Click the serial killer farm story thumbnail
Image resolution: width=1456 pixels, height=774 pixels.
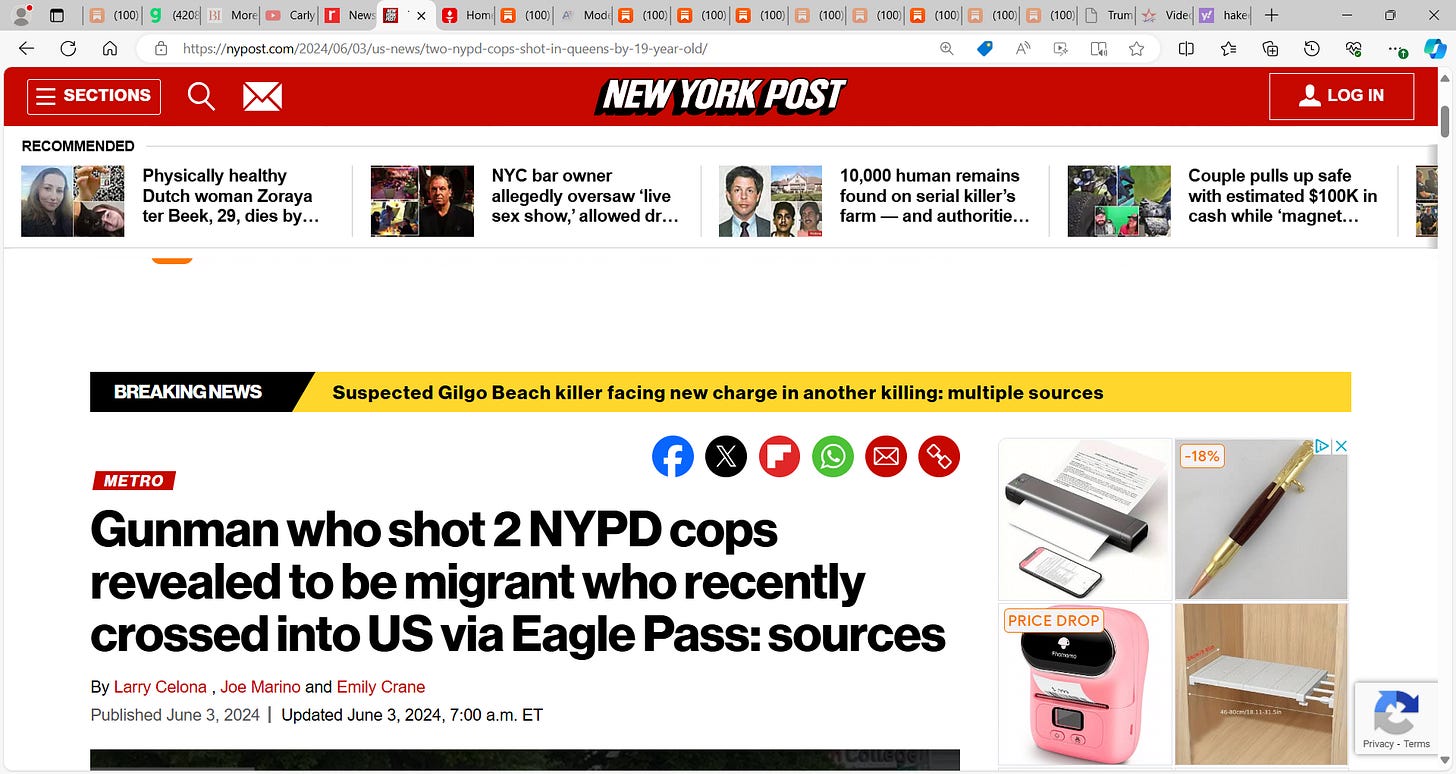[x=770, y=201]
